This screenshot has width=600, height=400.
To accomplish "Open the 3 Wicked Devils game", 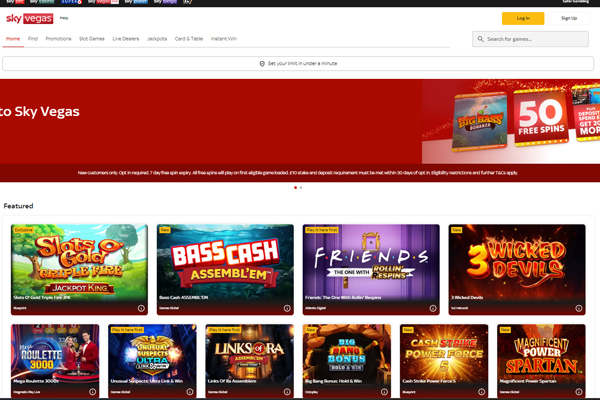I will pos(517,269).
